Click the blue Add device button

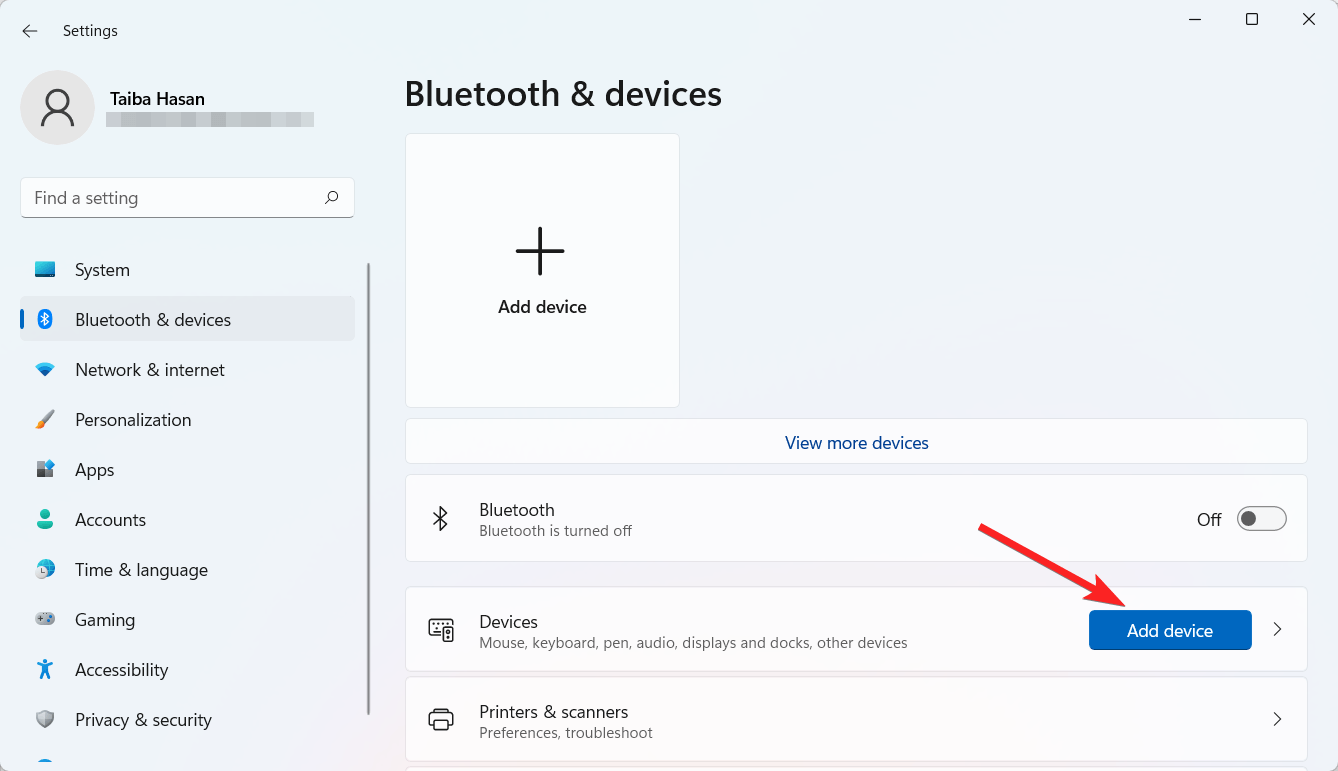tap(1170, 630)
